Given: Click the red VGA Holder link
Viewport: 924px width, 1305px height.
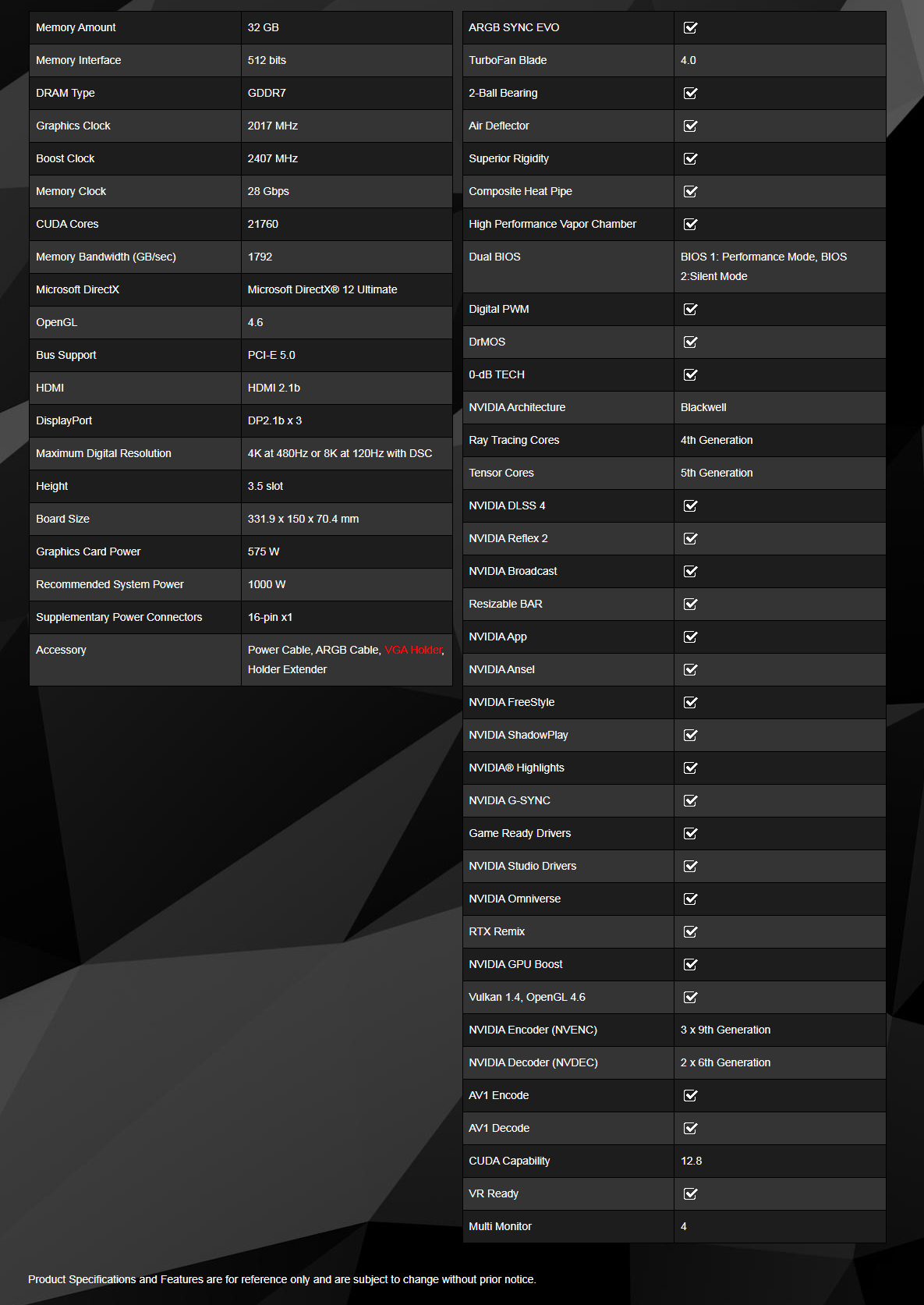Looking at the screenshot, I should pyautogui.click(x=413, y=650).
